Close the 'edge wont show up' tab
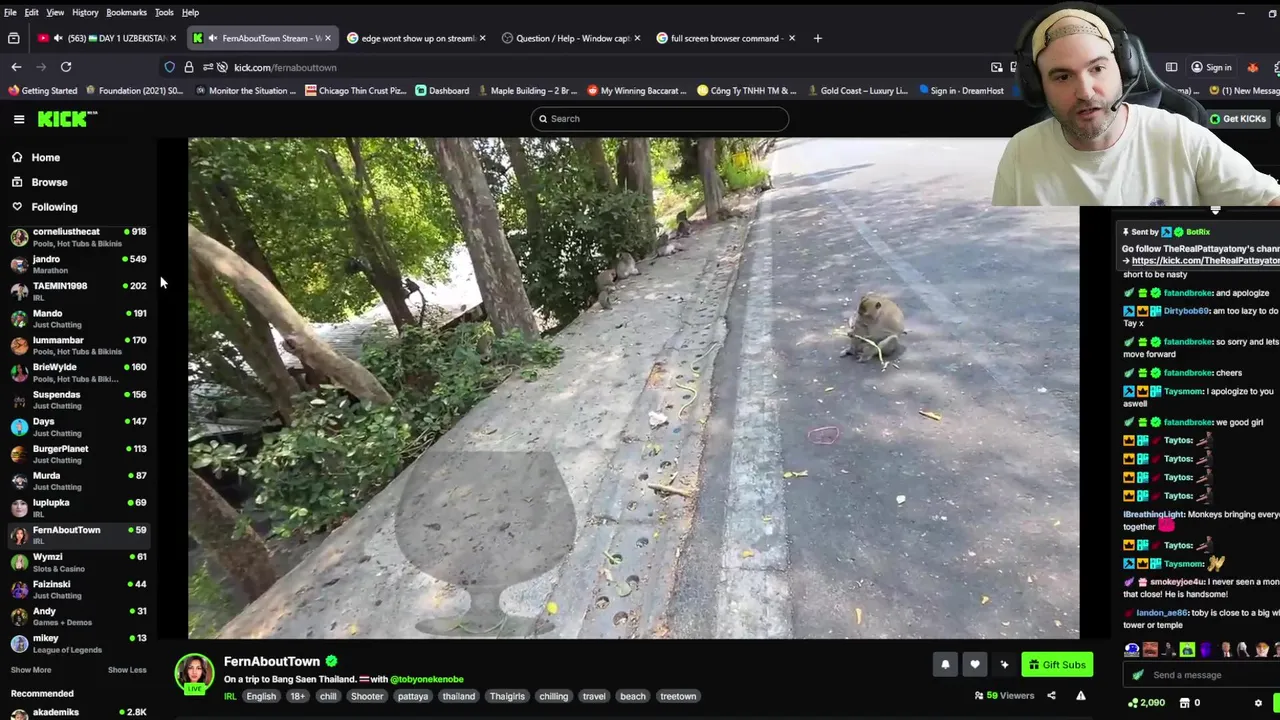Image resolution: width=1280 pixels, height=720 pixels. point(483,38)
